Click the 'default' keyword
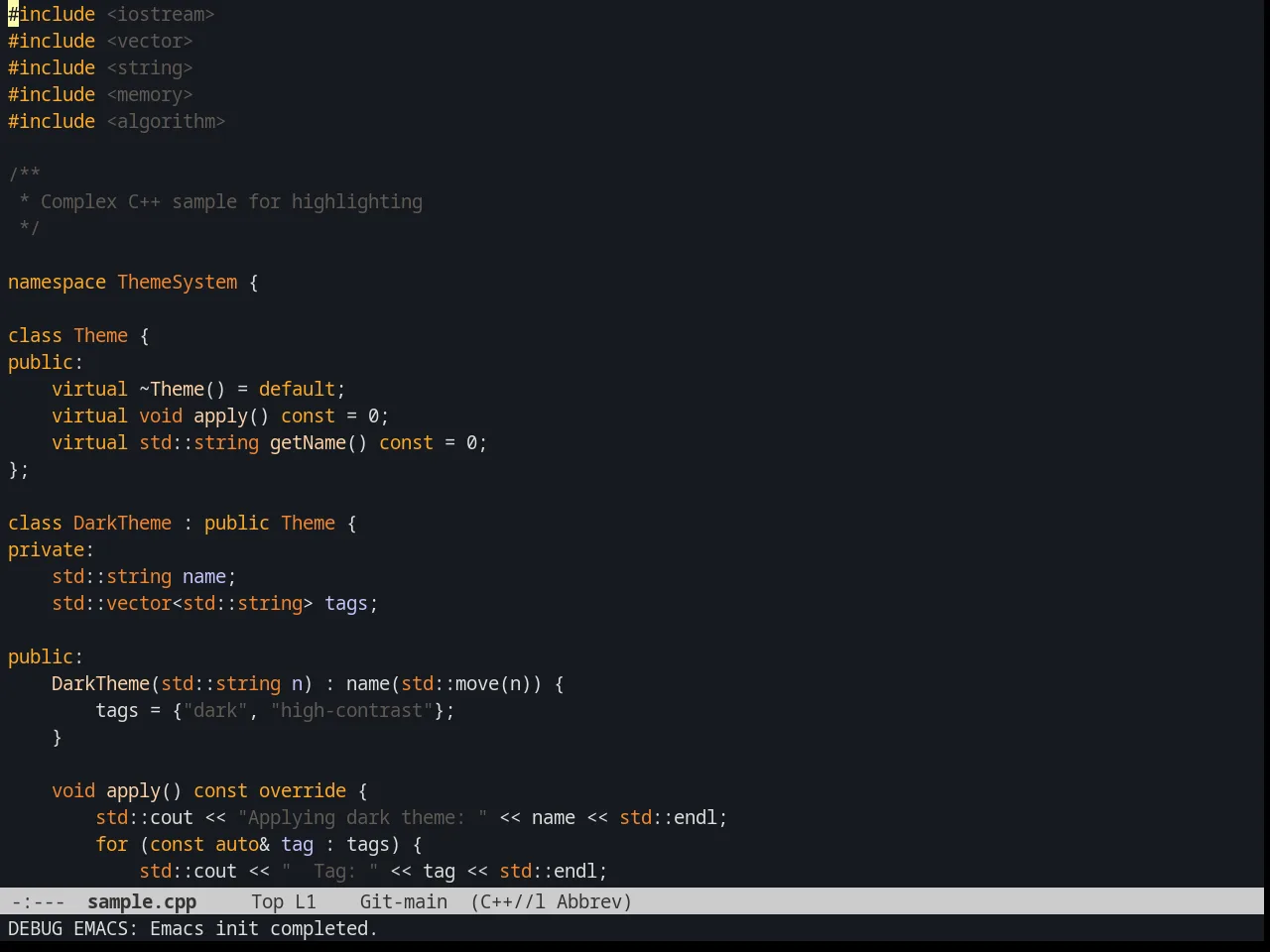The width and height of the screenshot is (1270, 952). point(297,389)
